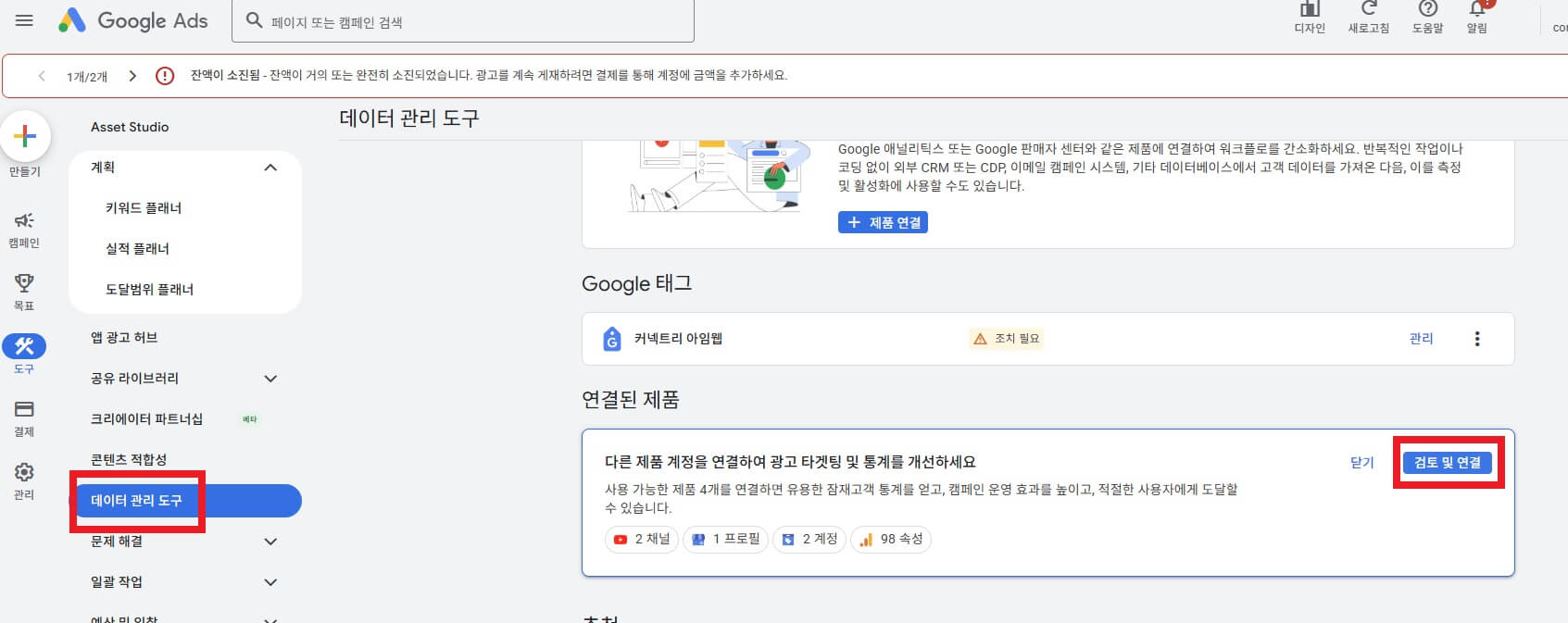Click the 1 프로필 chip

coord(725,539)
